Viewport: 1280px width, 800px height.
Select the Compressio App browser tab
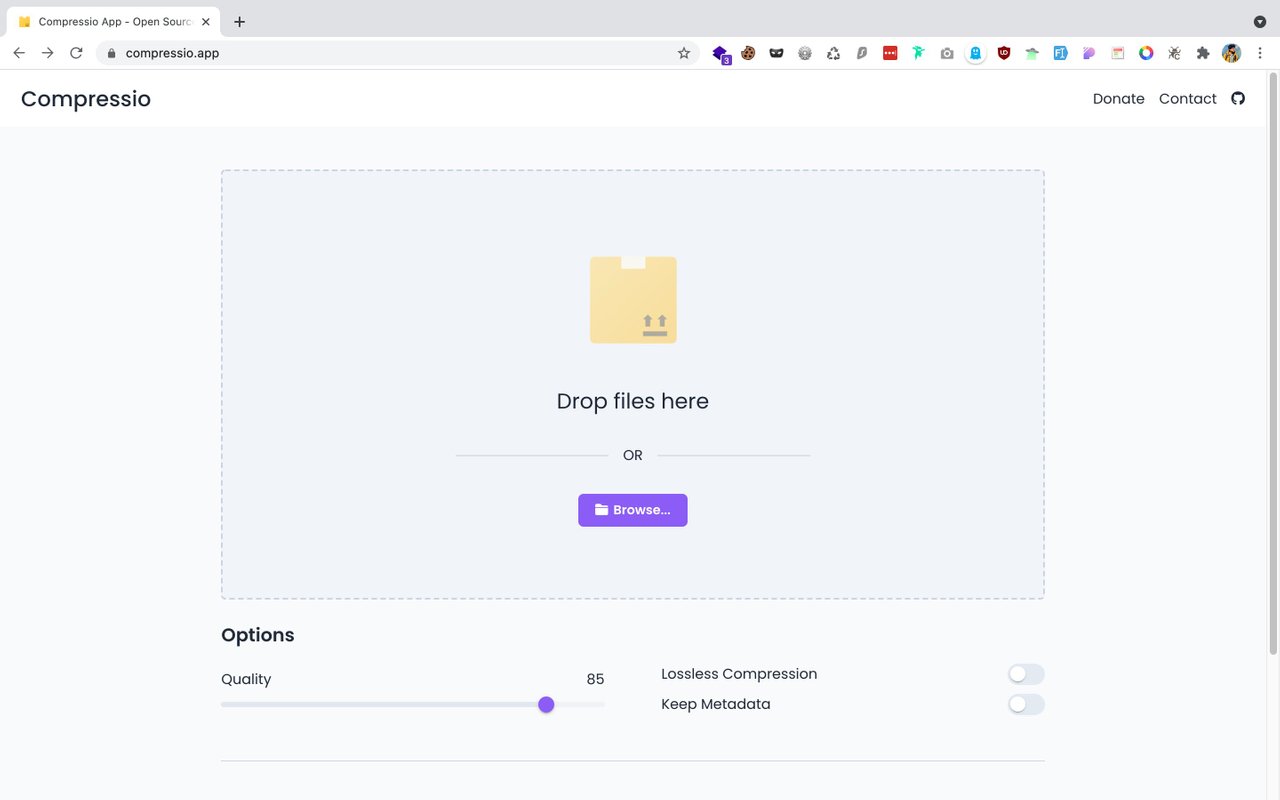click(110, 21)
